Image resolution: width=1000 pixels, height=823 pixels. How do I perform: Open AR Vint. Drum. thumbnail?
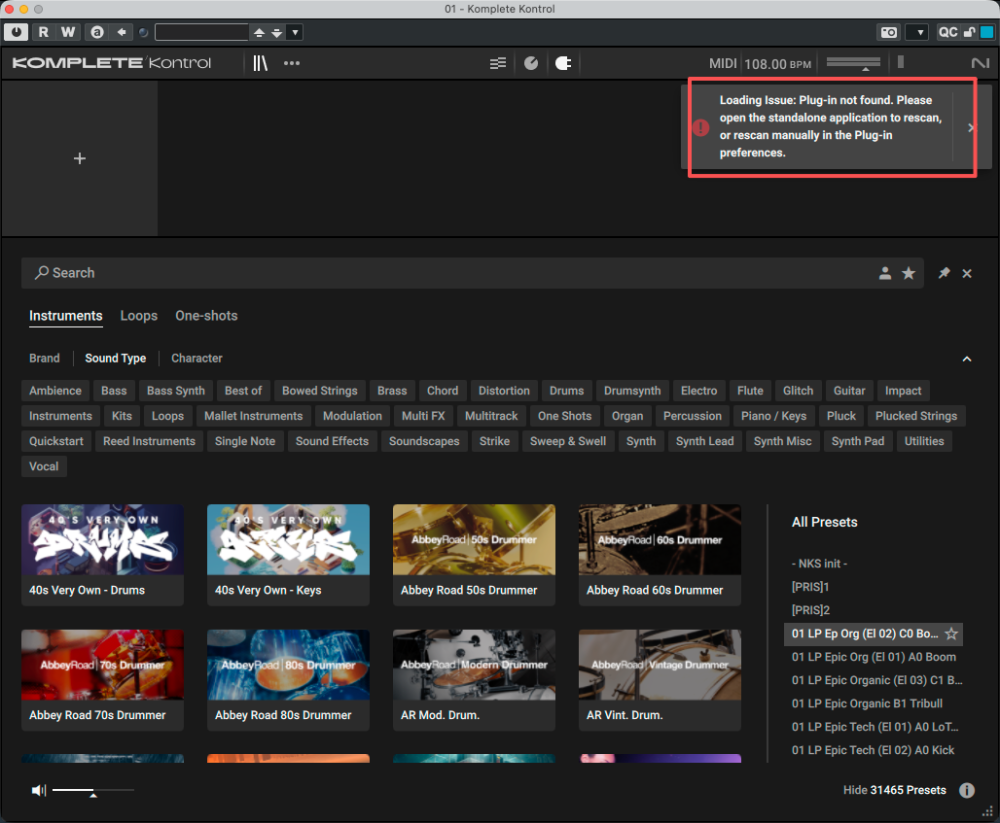(659, 680)
